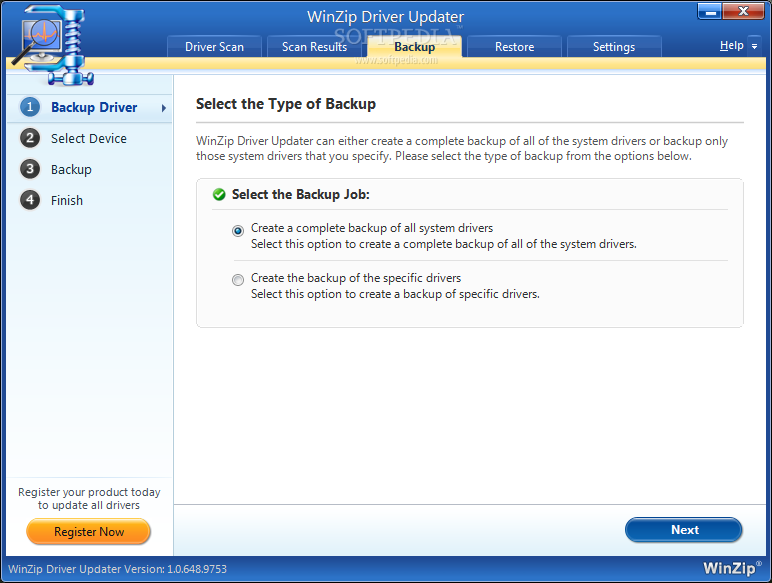Click the step 2 number badge

click(x=30, y=138)
